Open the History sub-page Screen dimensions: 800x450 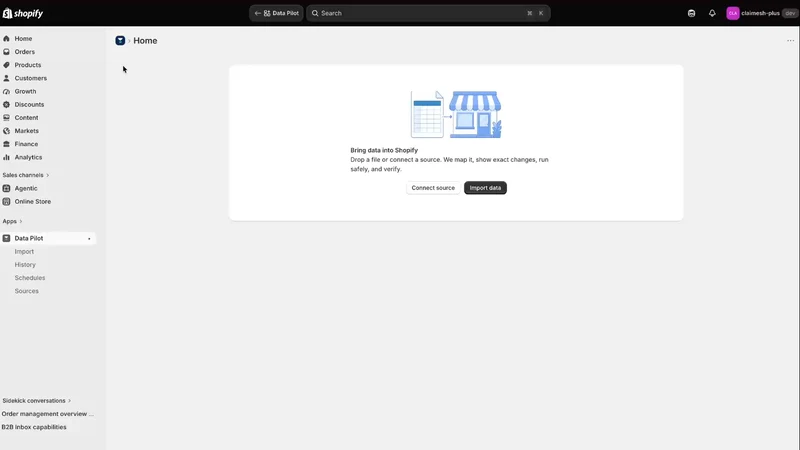[25, 265]
